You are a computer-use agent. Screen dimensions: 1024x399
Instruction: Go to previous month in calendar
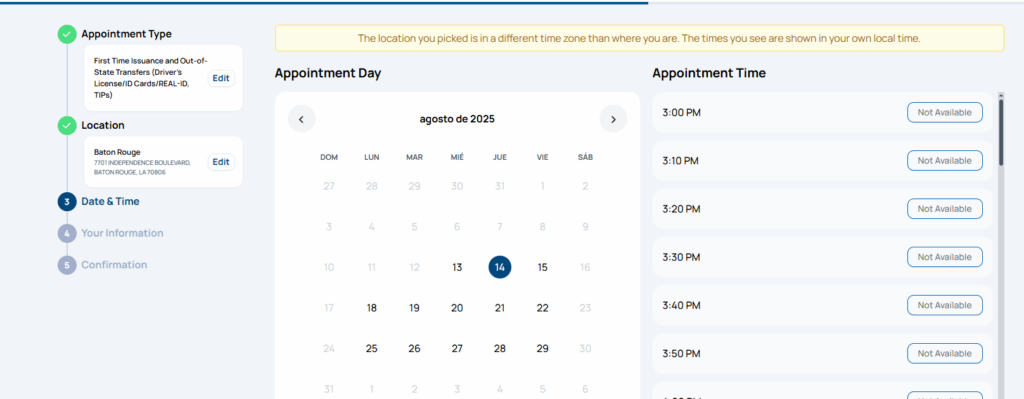(x=301, y=119)
